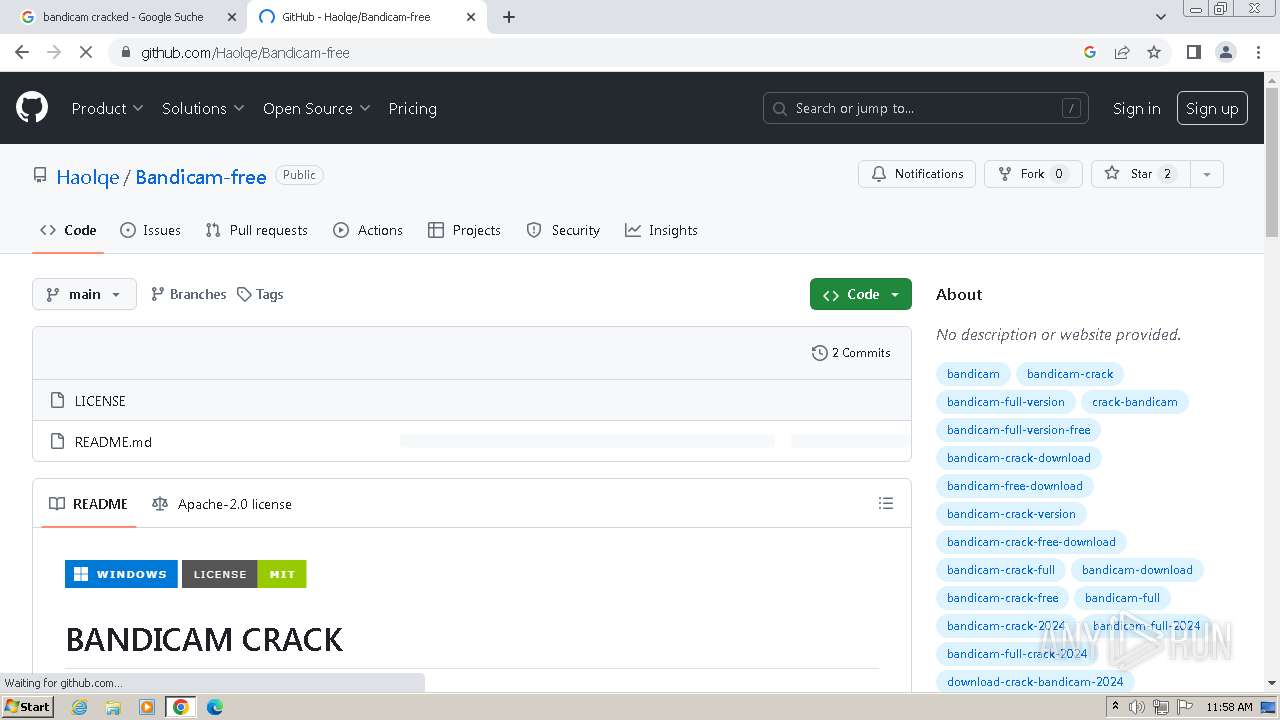Bookmark this page with star icon
Viewport: 1280px width, 720px height.
[x=1154, y=52]
